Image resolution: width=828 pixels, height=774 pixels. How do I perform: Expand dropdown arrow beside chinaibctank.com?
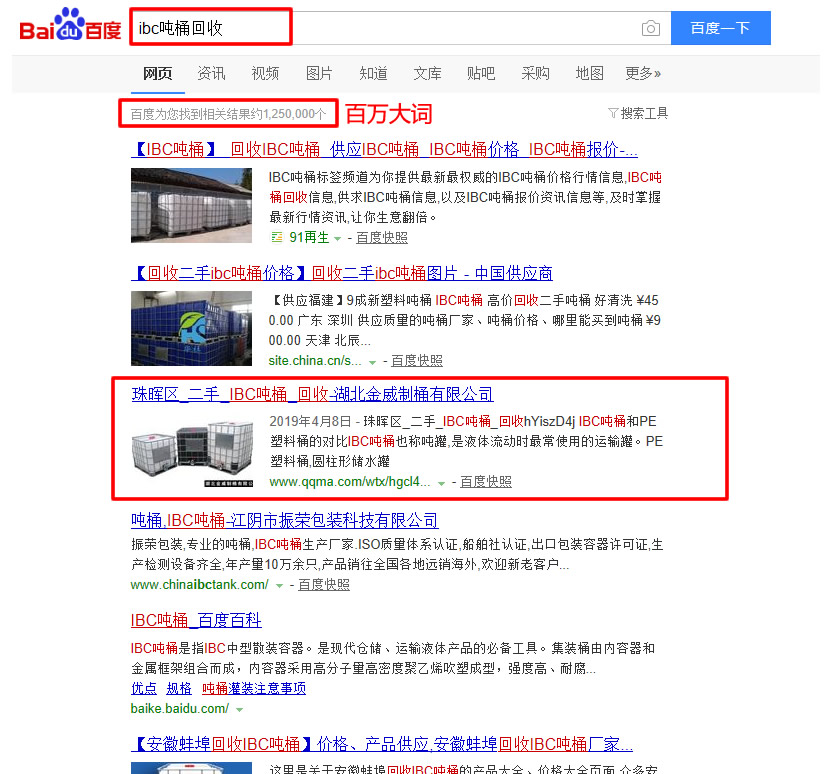(279, 586)
